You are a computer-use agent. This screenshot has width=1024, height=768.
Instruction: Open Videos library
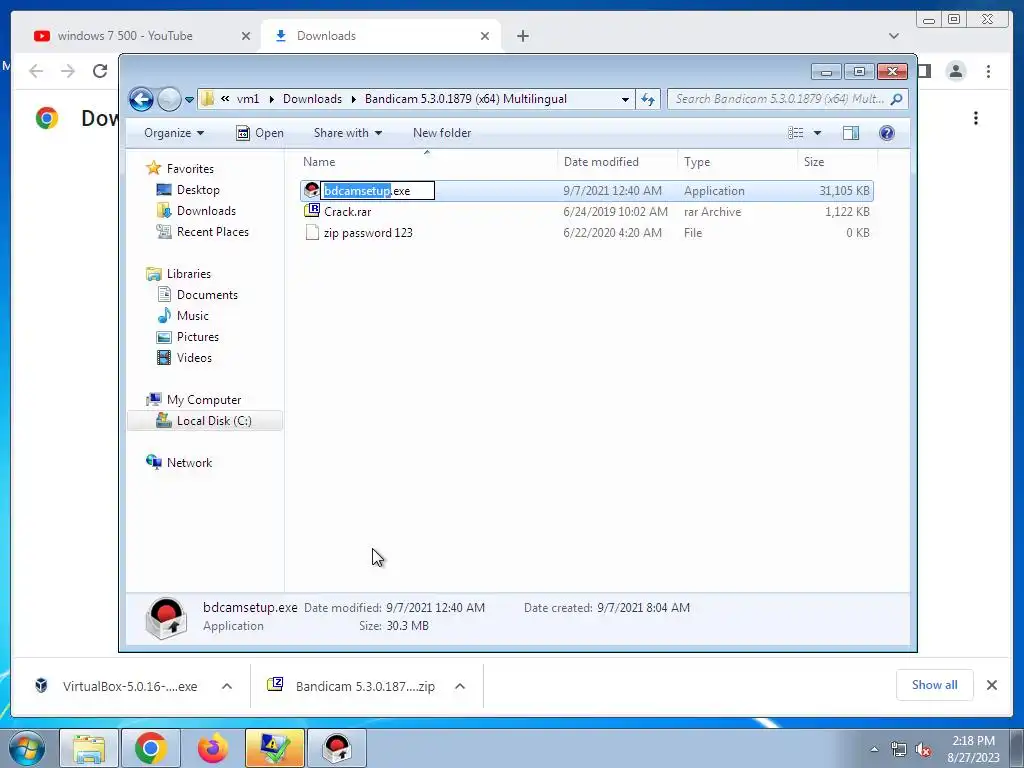click(x=193, y=358)
